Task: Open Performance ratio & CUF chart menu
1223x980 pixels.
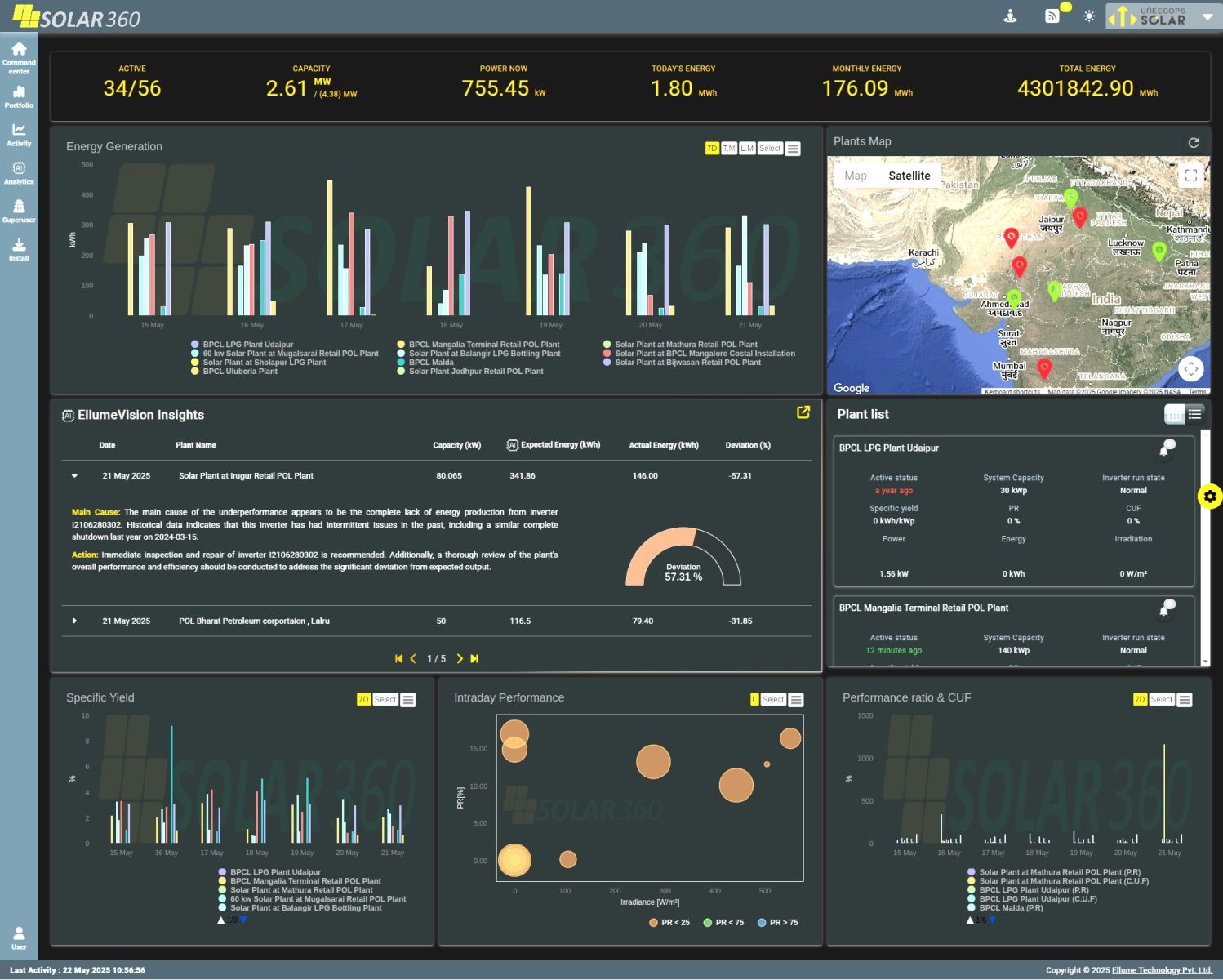Action: coord(1185,700)
